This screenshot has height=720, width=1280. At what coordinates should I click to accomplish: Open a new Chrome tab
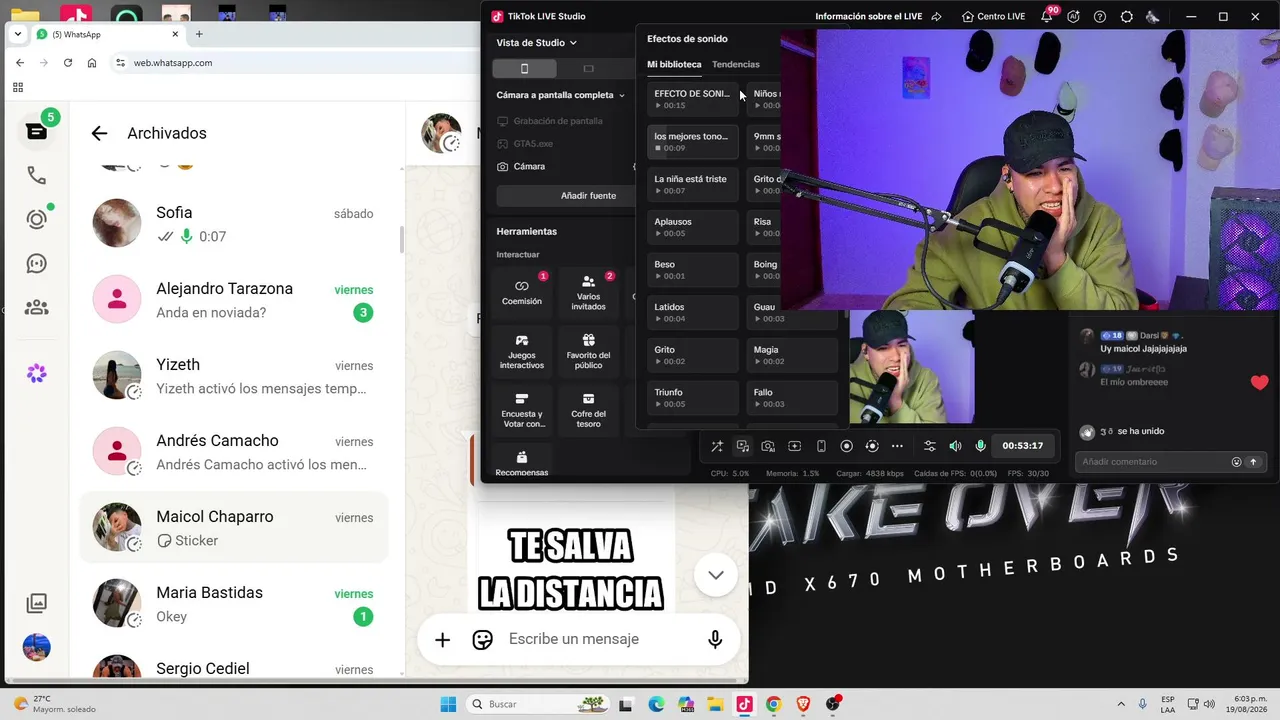click(x=199, y=34)
